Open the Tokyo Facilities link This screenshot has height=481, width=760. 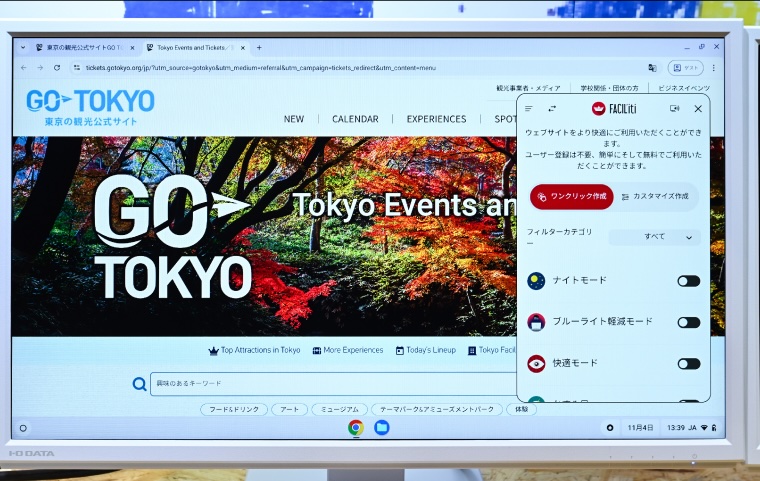click(x=492, y=350)
